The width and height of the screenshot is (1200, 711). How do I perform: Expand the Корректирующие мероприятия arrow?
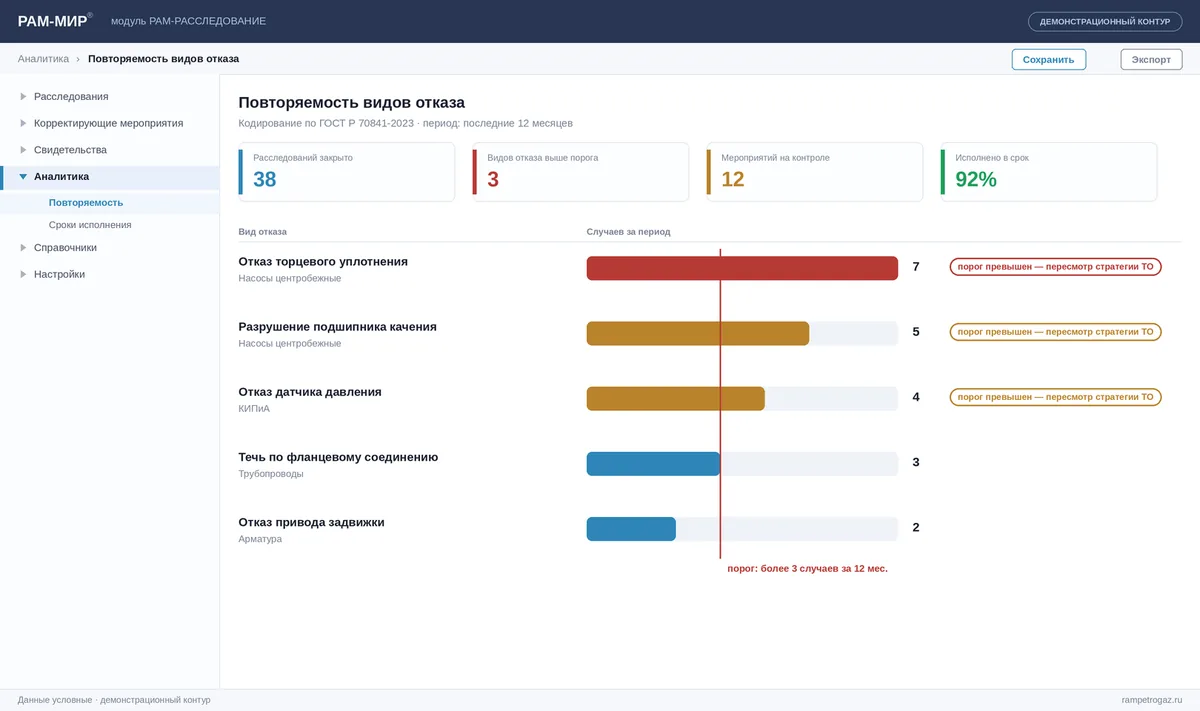pos(23,123)
